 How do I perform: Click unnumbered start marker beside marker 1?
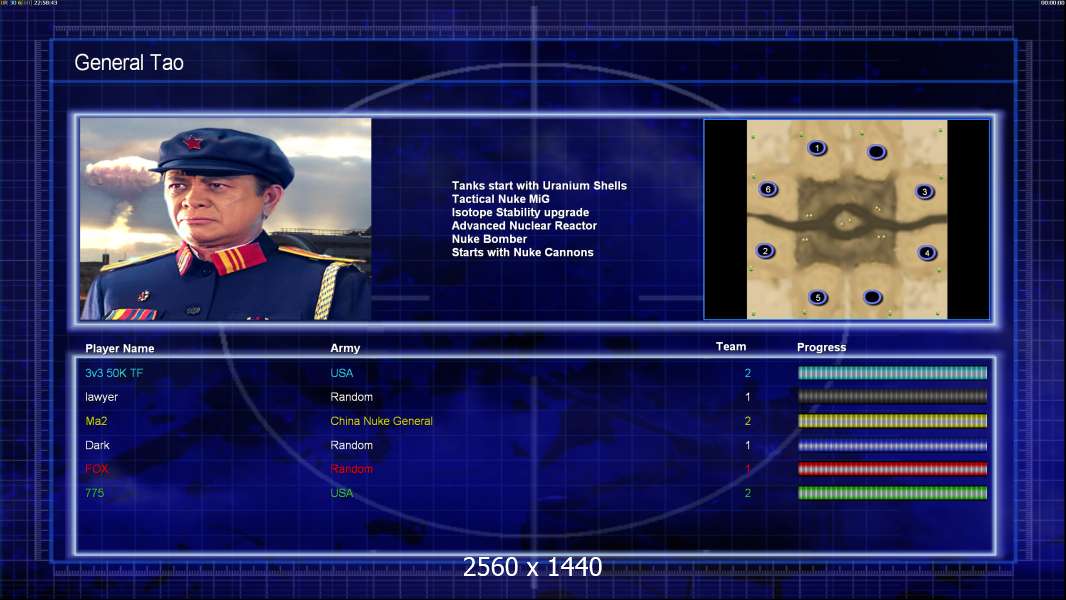(877, 152)
